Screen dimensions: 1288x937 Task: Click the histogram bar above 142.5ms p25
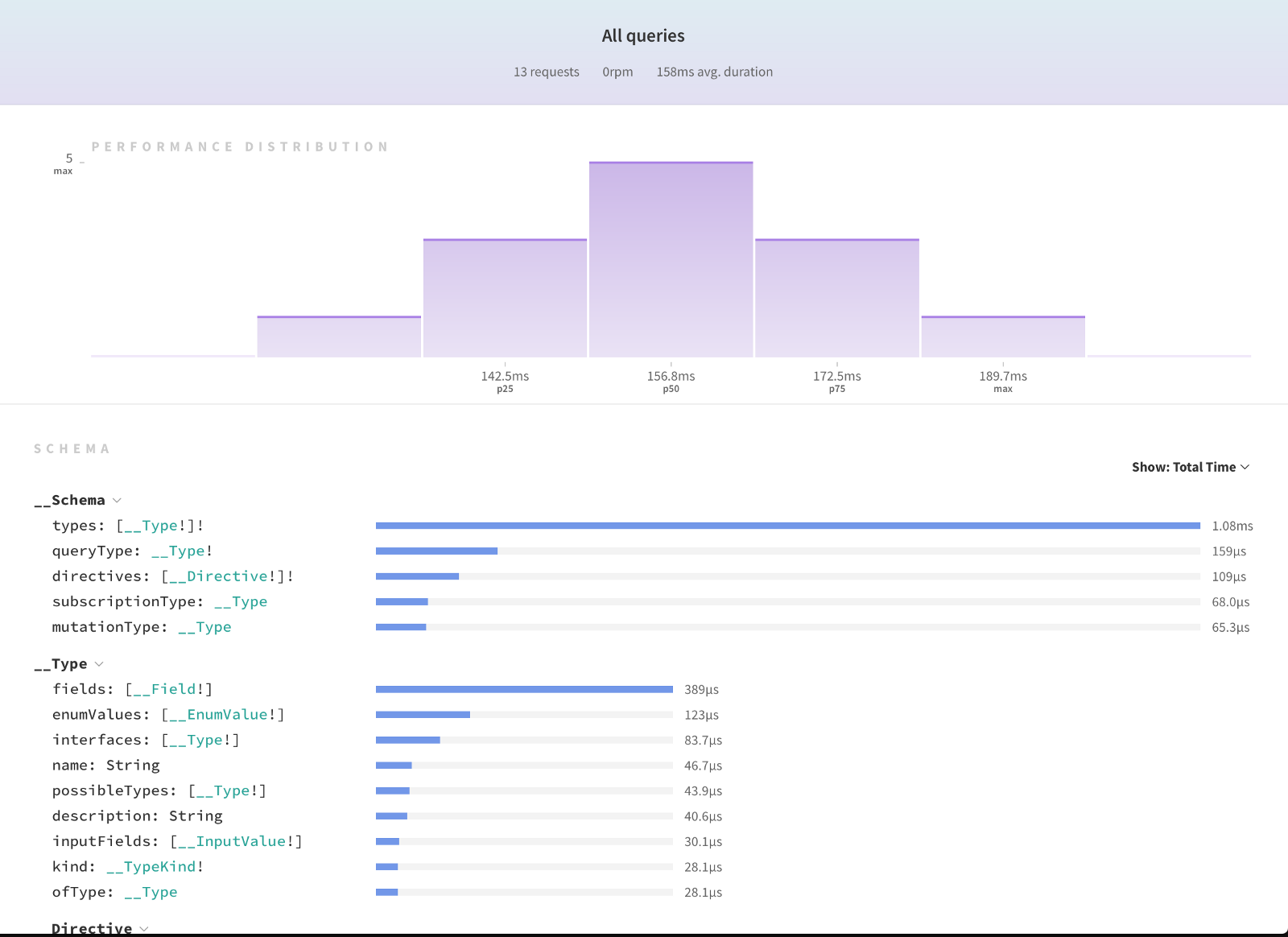point(505,298)
